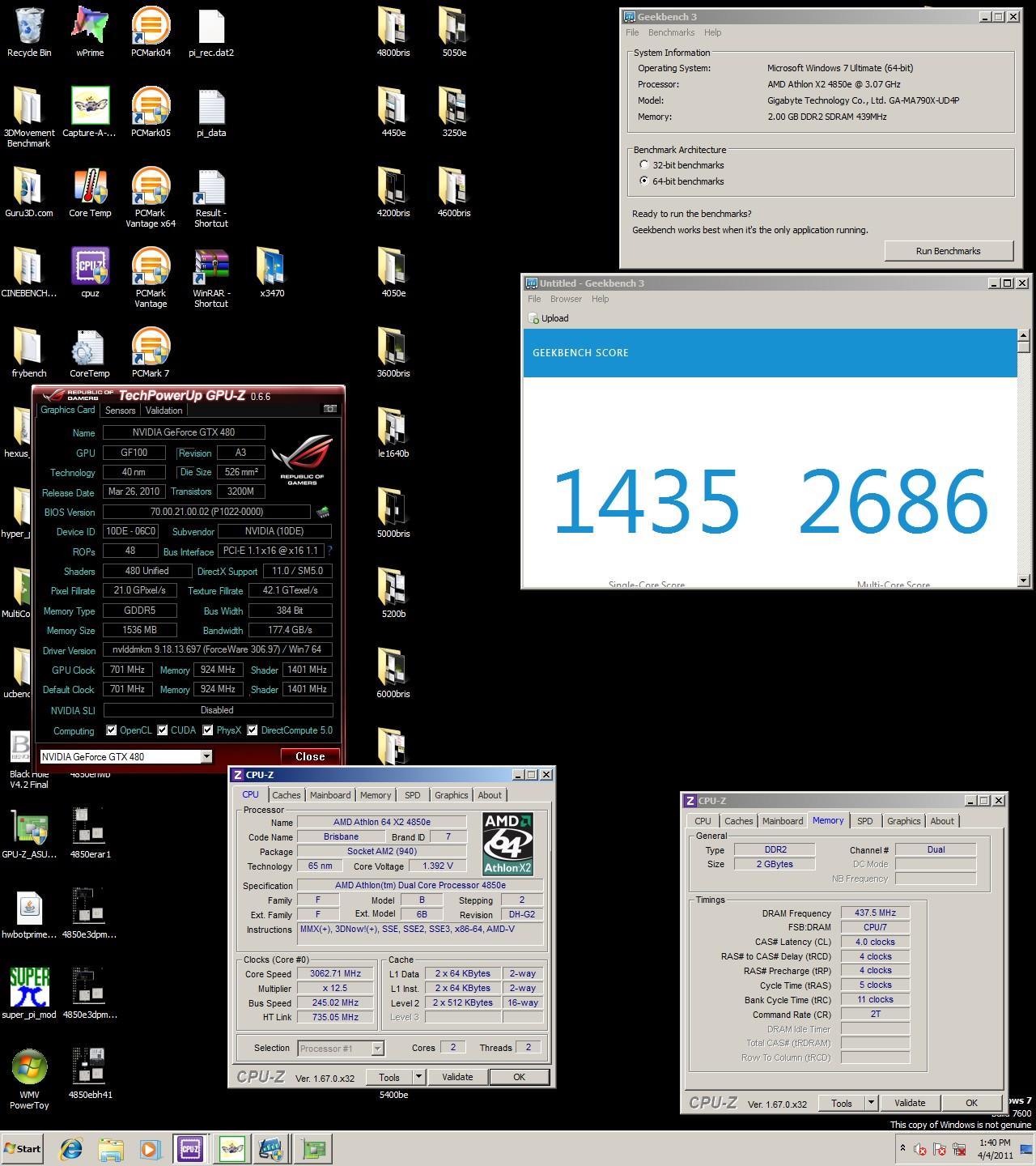The height and width of the screenshot is (1166, 1036).
Task: Click the taskbar clock showing 1:40 PM
Action: pyautogui.click(x=994, y=1143)
